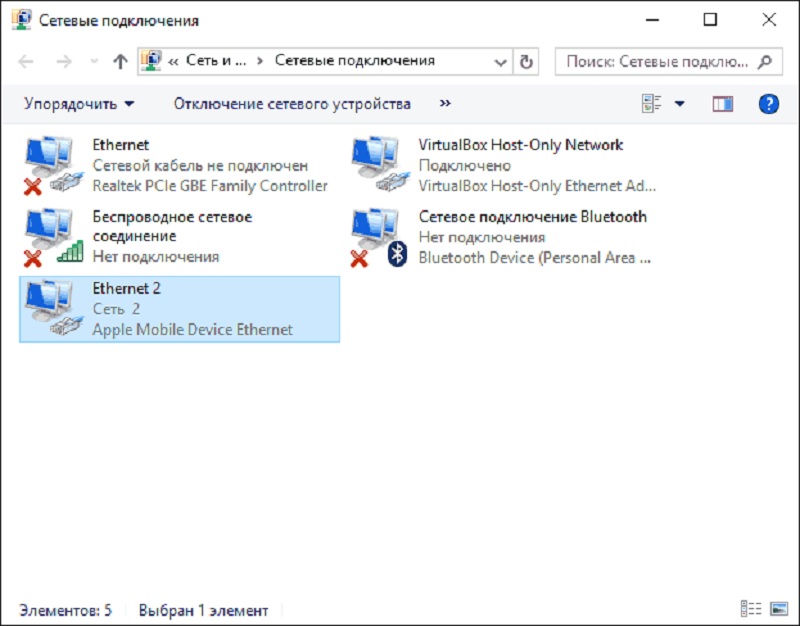The width and height of the screenshot is (800, 626).
Task: Close the Сетевые подключения window
Action: (769, 20)
